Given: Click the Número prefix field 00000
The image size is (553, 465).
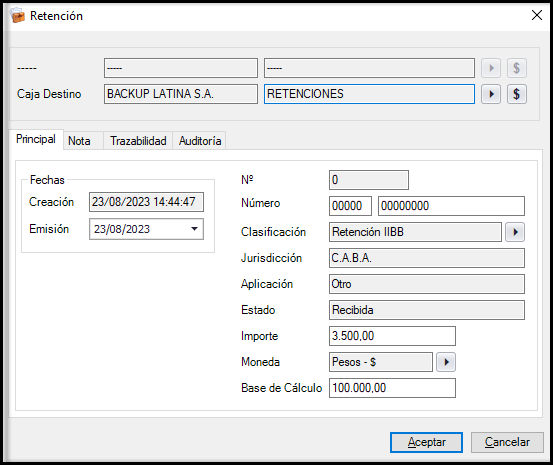Looking at the screenshot, I should [350, 206].
